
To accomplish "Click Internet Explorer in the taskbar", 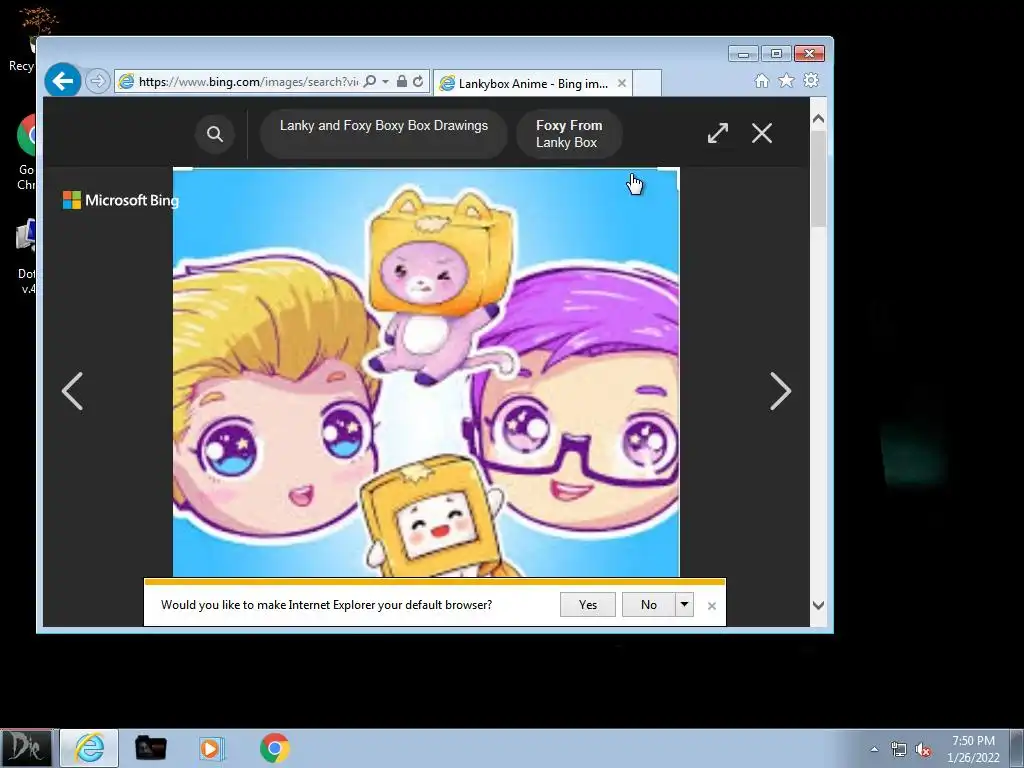I will [x=89, y=748].
